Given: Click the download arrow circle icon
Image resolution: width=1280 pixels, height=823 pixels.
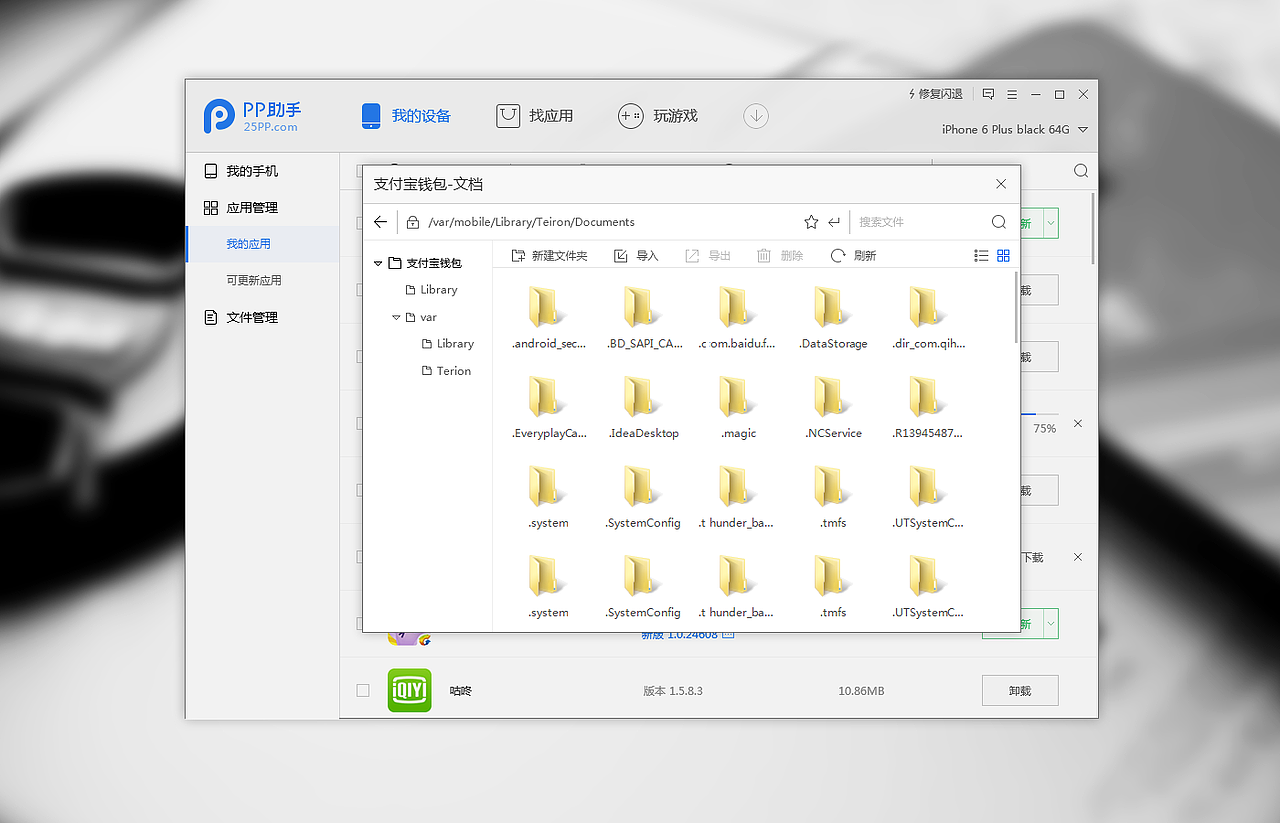Looking at the screenshot, I should click(x=755, y=116).
